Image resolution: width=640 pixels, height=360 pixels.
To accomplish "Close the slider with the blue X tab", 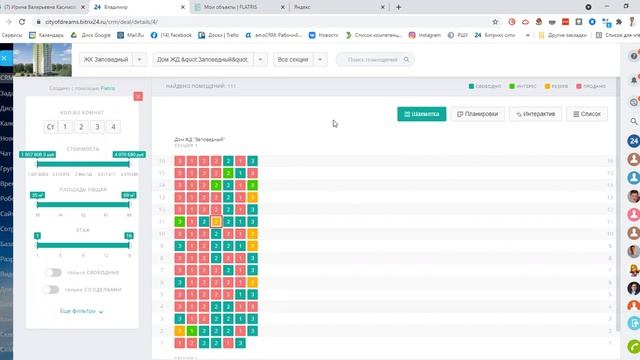I will [5, 58].
